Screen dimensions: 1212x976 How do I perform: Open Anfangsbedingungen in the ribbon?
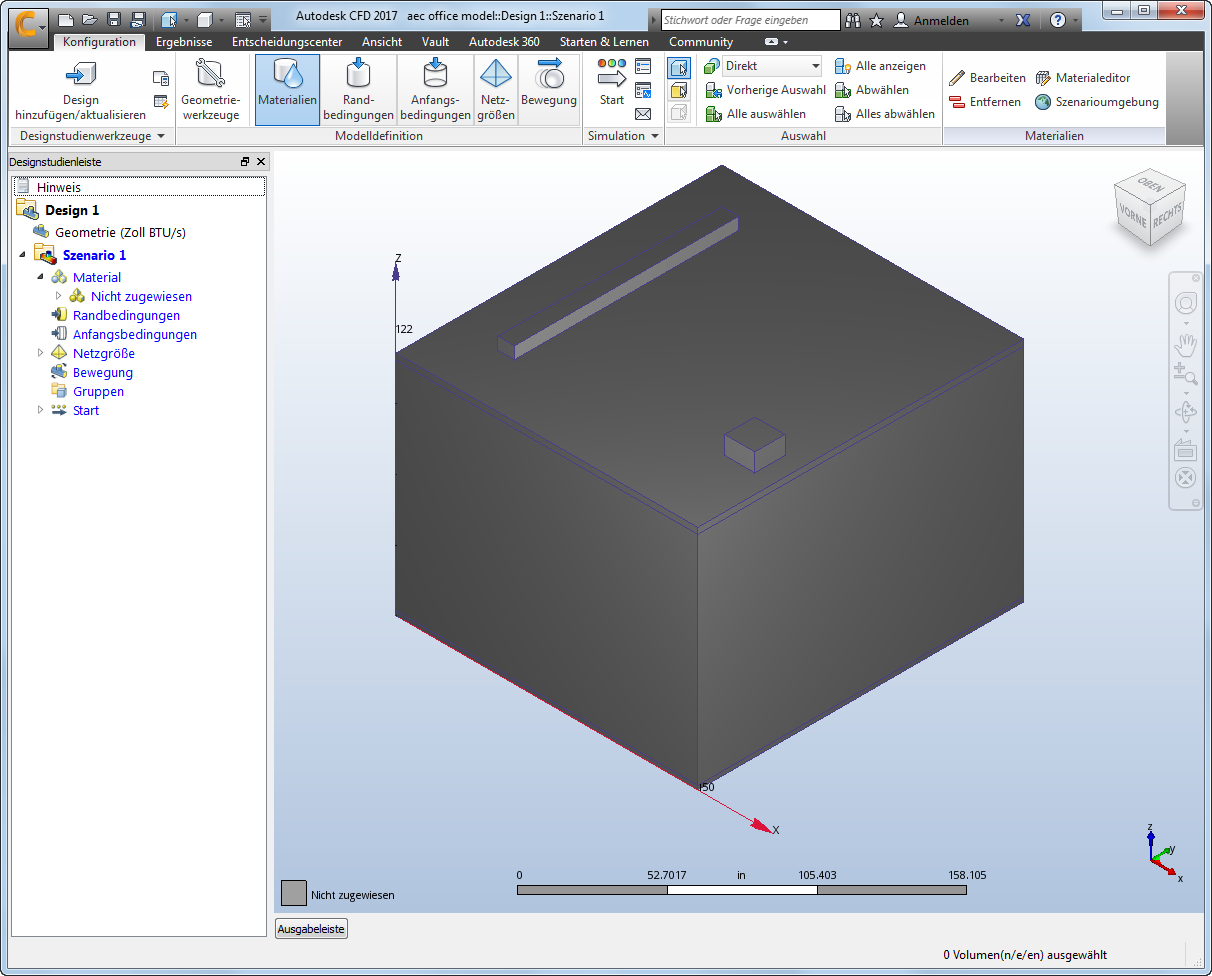coord(435,90)
